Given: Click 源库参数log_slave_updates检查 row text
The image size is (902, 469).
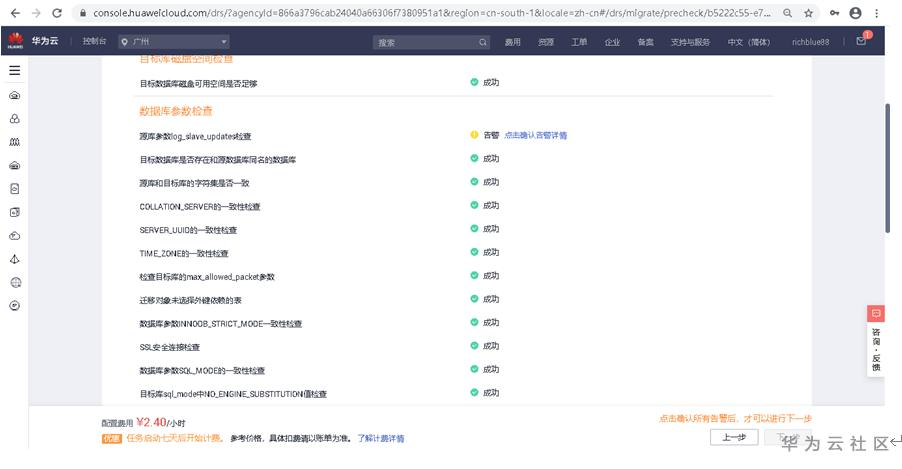Looking at the screenshot, I should point(195,136).
